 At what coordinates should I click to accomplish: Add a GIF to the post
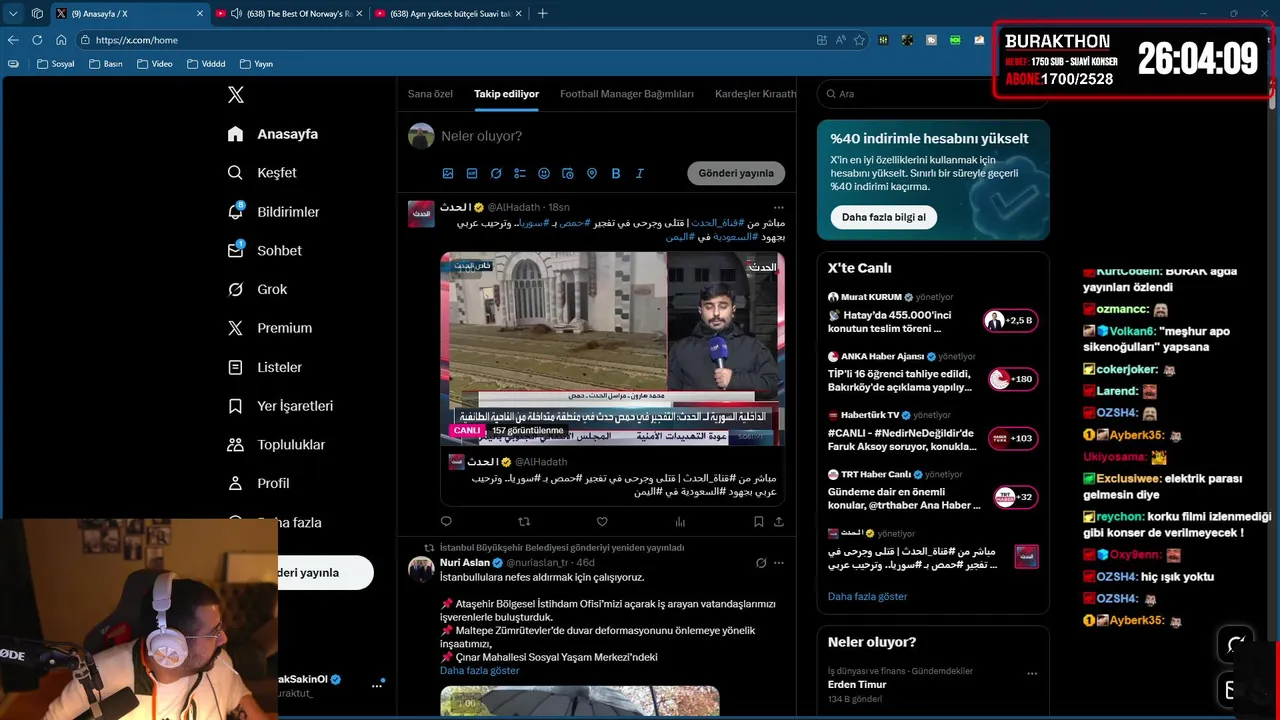472,173
